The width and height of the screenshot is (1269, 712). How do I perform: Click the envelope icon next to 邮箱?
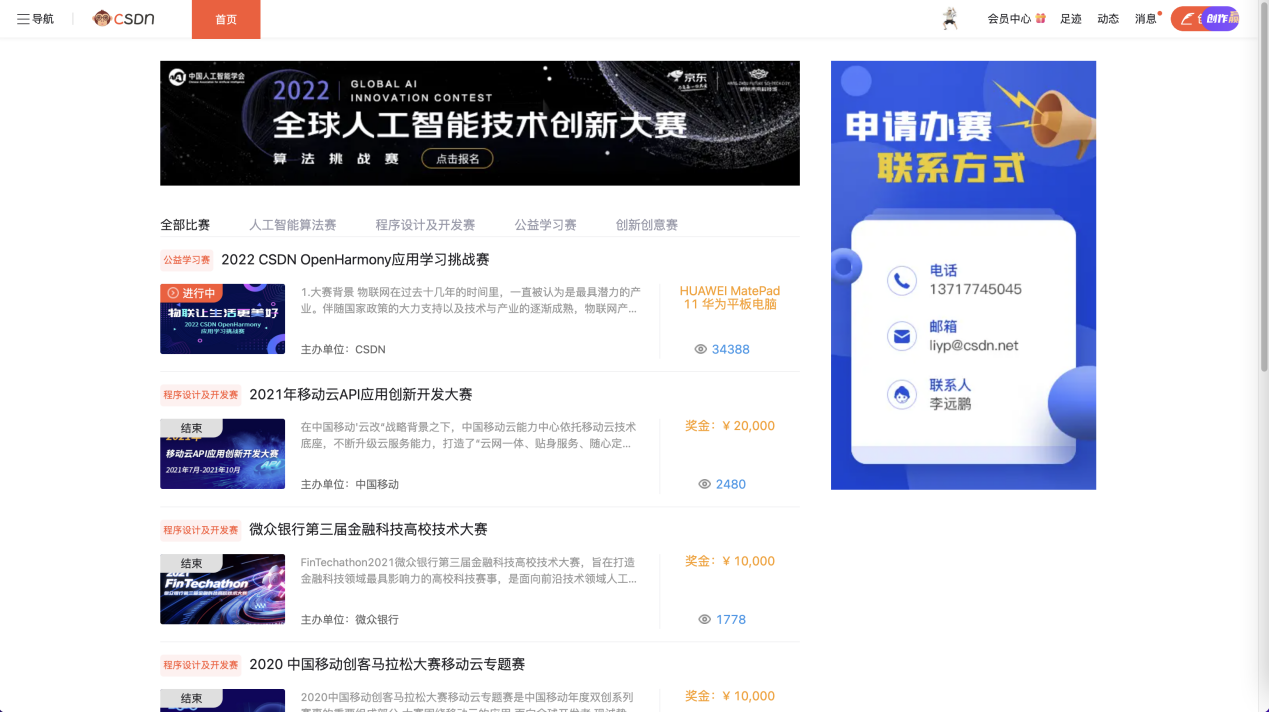click(902, 337)
